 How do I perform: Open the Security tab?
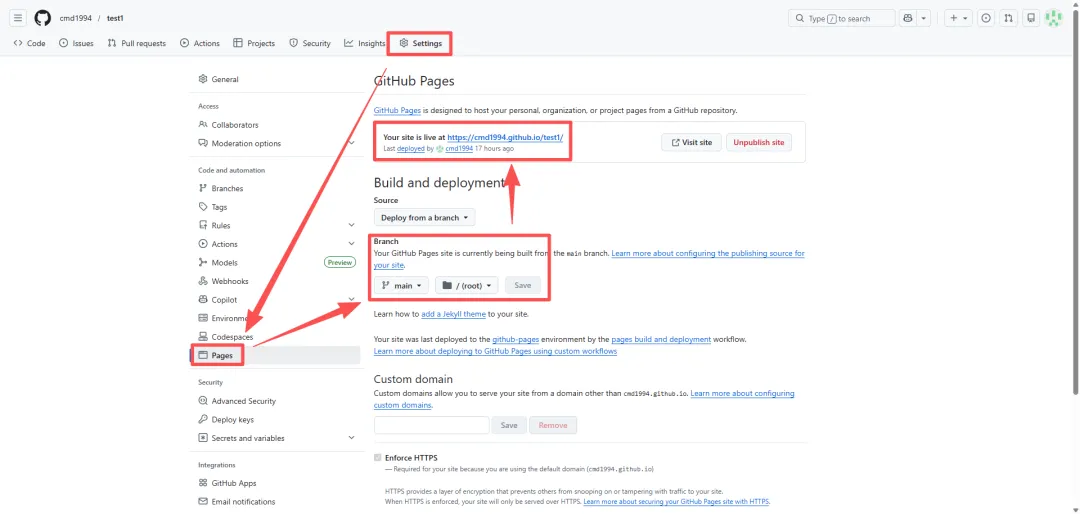[310, 43]
